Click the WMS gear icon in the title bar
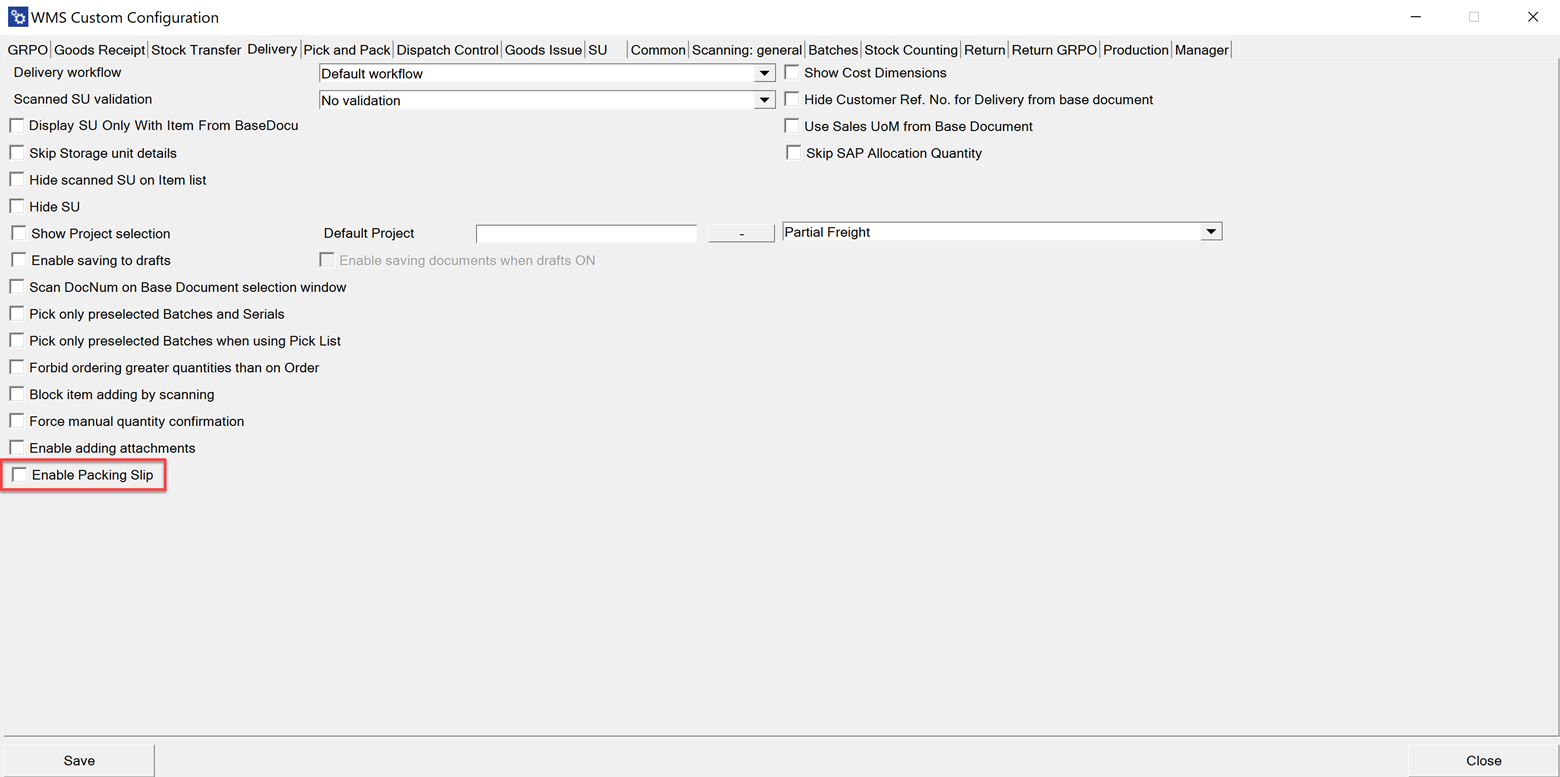 [x=17, y=16]
